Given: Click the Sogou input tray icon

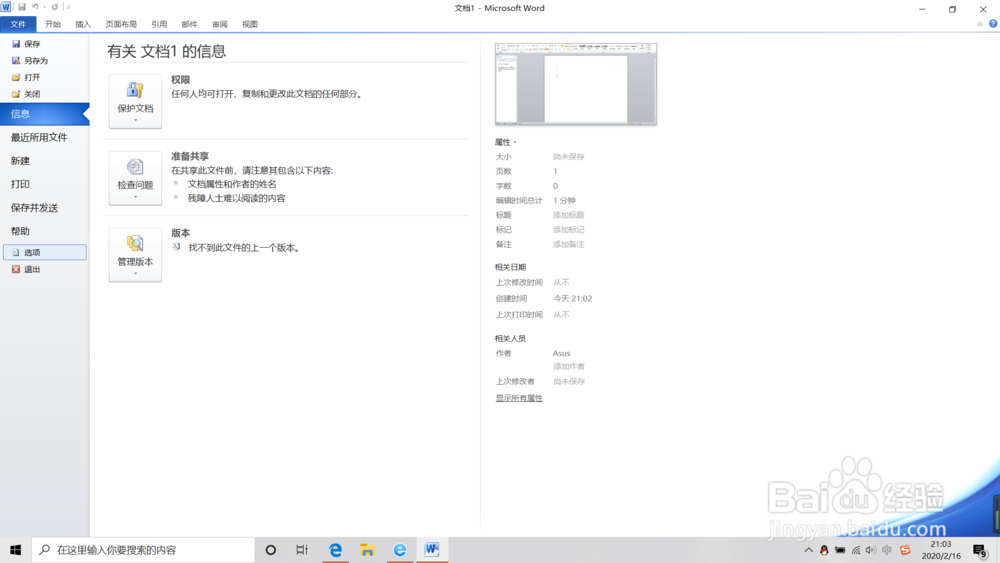Looking at the screenshot, I should [905, 550].
